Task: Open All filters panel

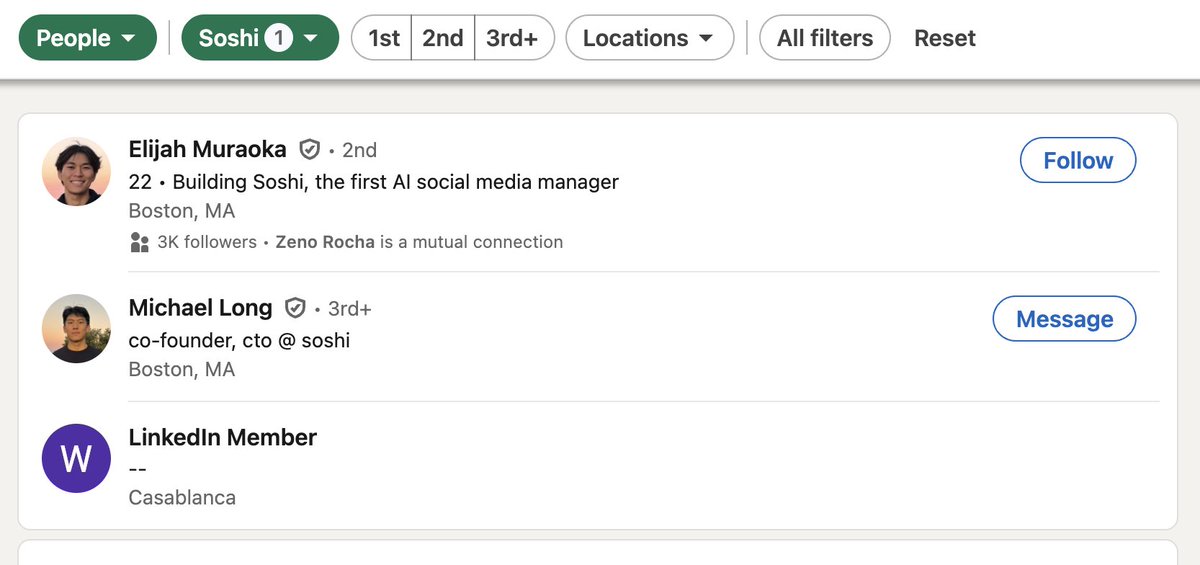Action: 825,38
